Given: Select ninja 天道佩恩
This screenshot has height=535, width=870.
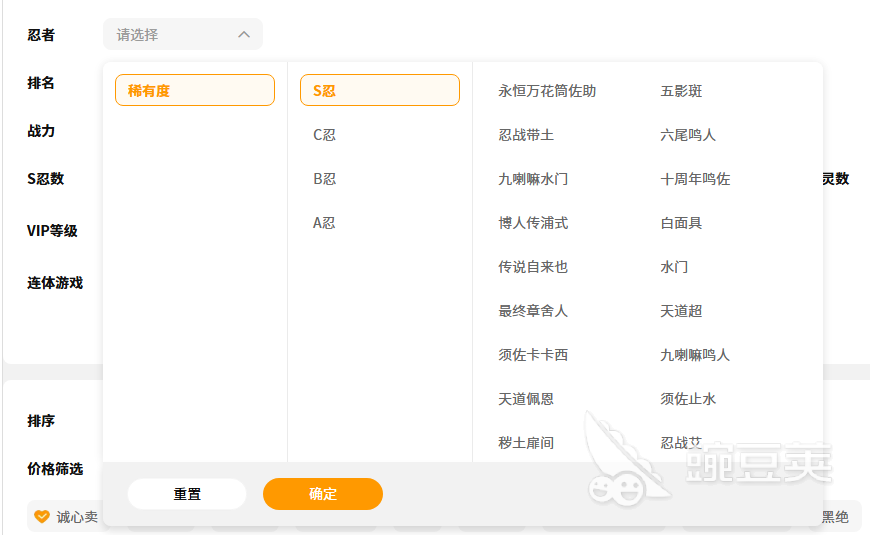Looking at the screenshot, I should [526, 399].
